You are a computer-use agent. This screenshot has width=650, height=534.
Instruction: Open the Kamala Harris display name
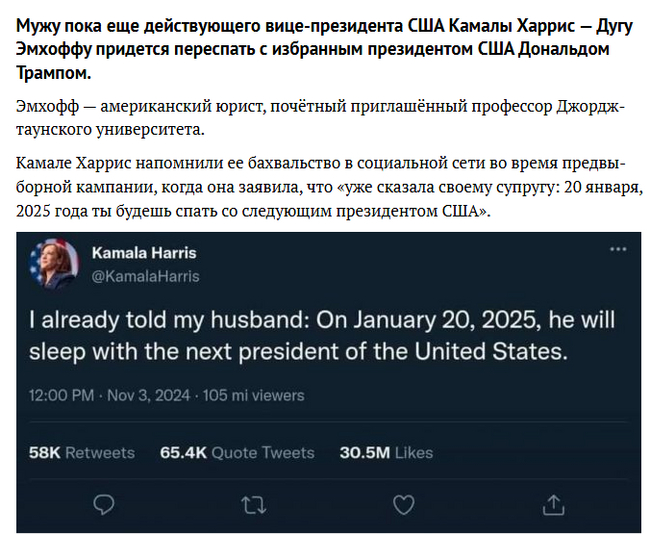pyautogui.click(x=144, y=253)
